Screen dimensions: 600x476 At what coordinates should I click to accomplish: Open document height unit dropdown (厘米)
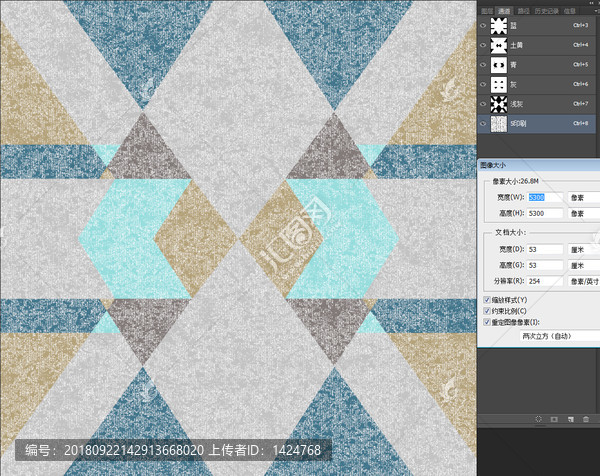tap(584, 266)
